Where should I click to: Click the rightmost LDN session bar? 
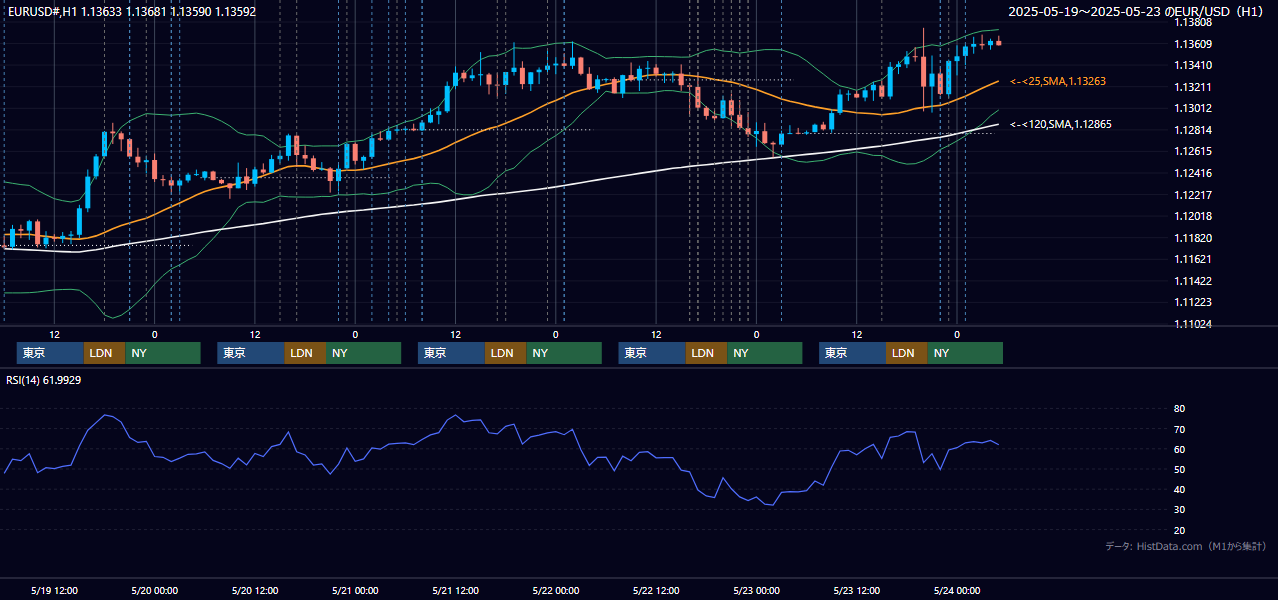[906, 353]
